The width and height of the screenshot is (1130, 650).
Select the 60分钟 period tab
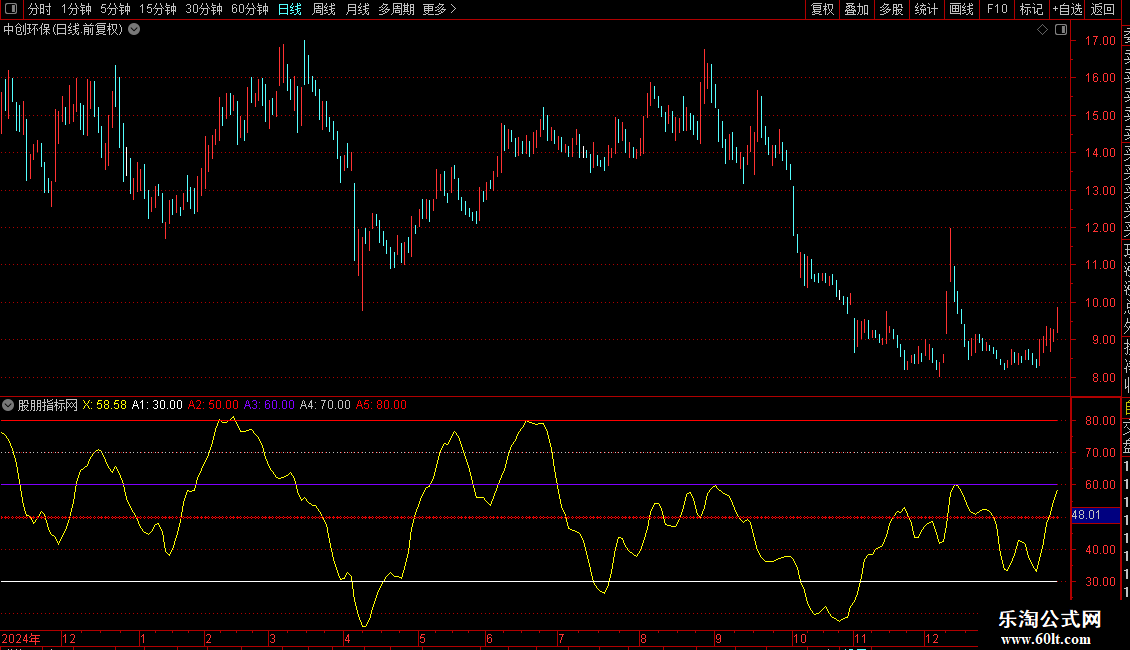point(249,9)
